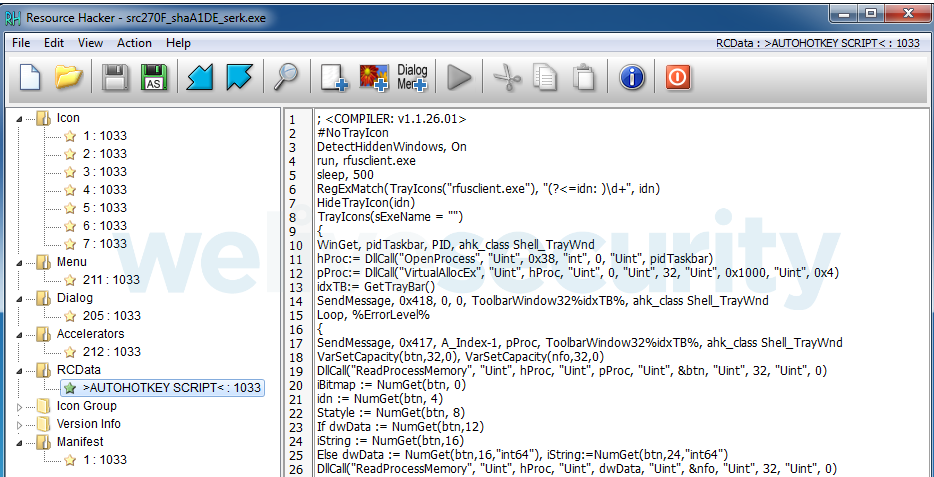The image size is (934, 477).
Task: Click the Save floppy disk icon
Action: coord(116,77)
